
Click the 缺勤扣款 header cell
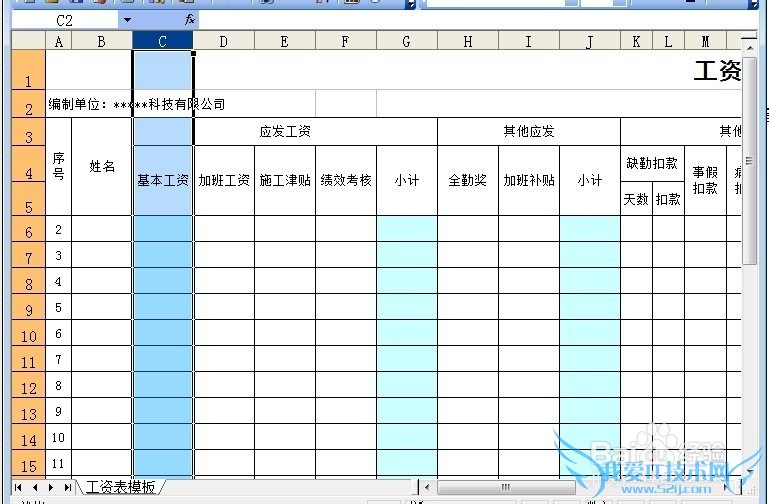[652, 163]
